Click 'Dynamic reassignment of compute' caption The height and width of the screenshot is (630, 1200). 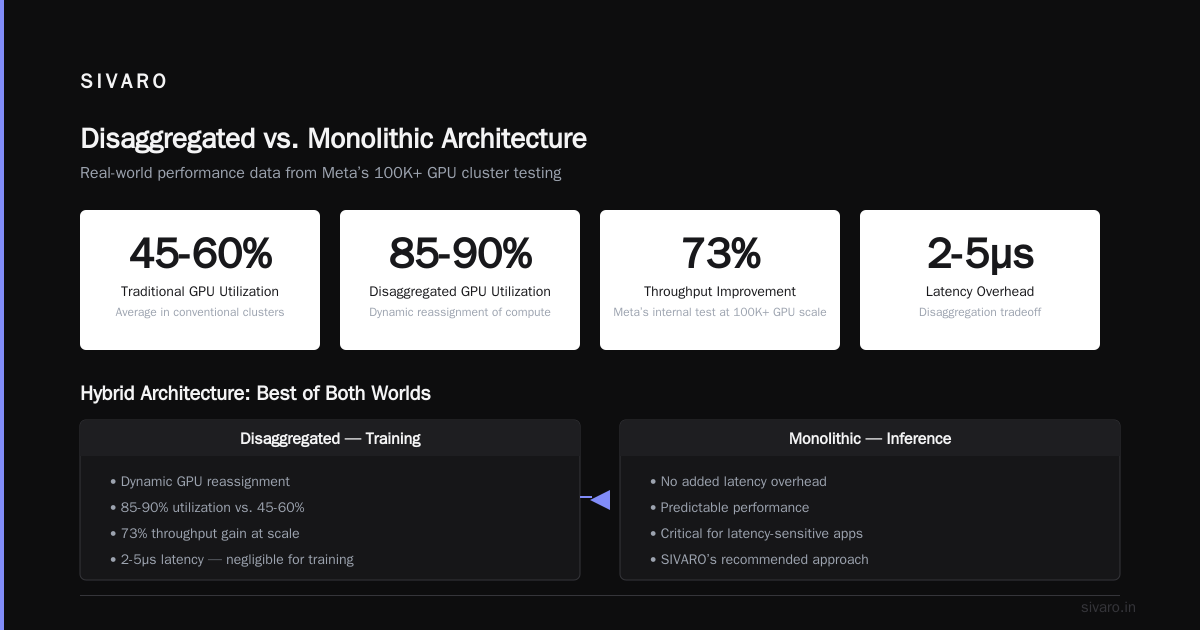coord(460,312)
